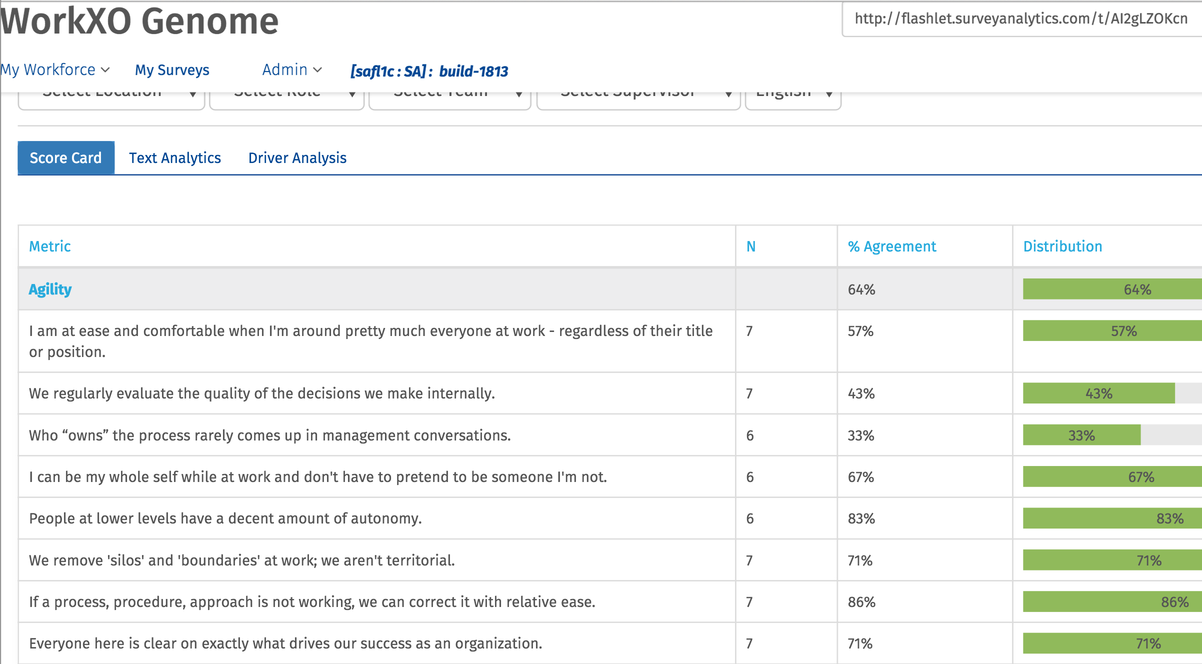Sort by the % Agreement column header

(x=892, y=246)
